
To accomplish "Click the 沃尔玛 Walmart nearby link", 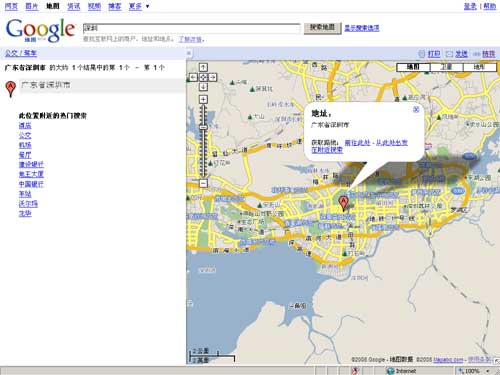I will (28, 204).
